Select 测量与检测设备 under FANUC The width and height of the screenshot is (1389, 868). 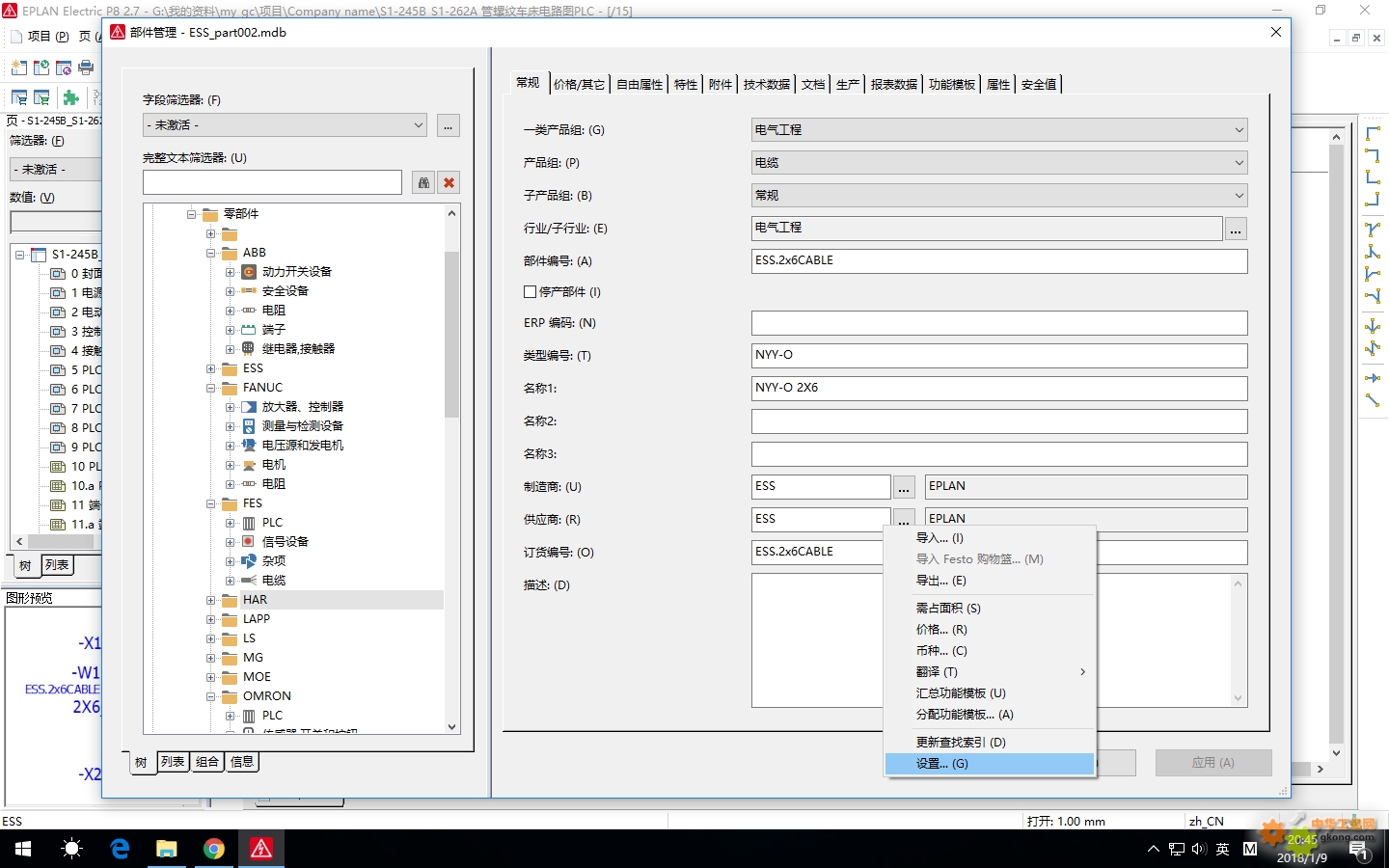[x=303, y=426]
